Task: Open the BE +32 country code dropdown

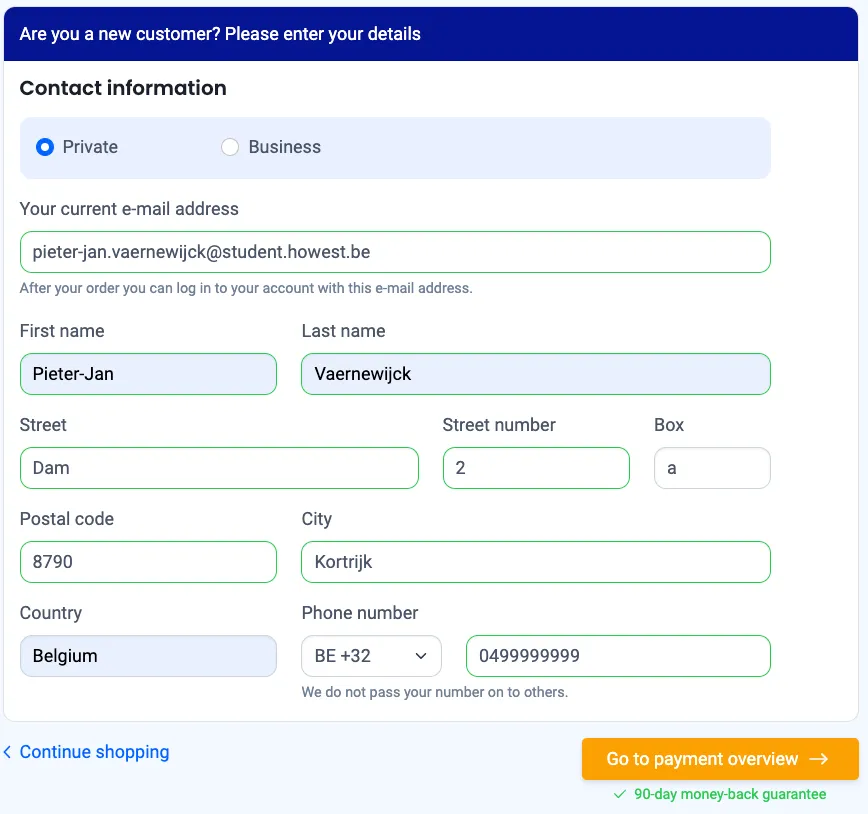Action: pyautogui.click(x=371, y=656)
